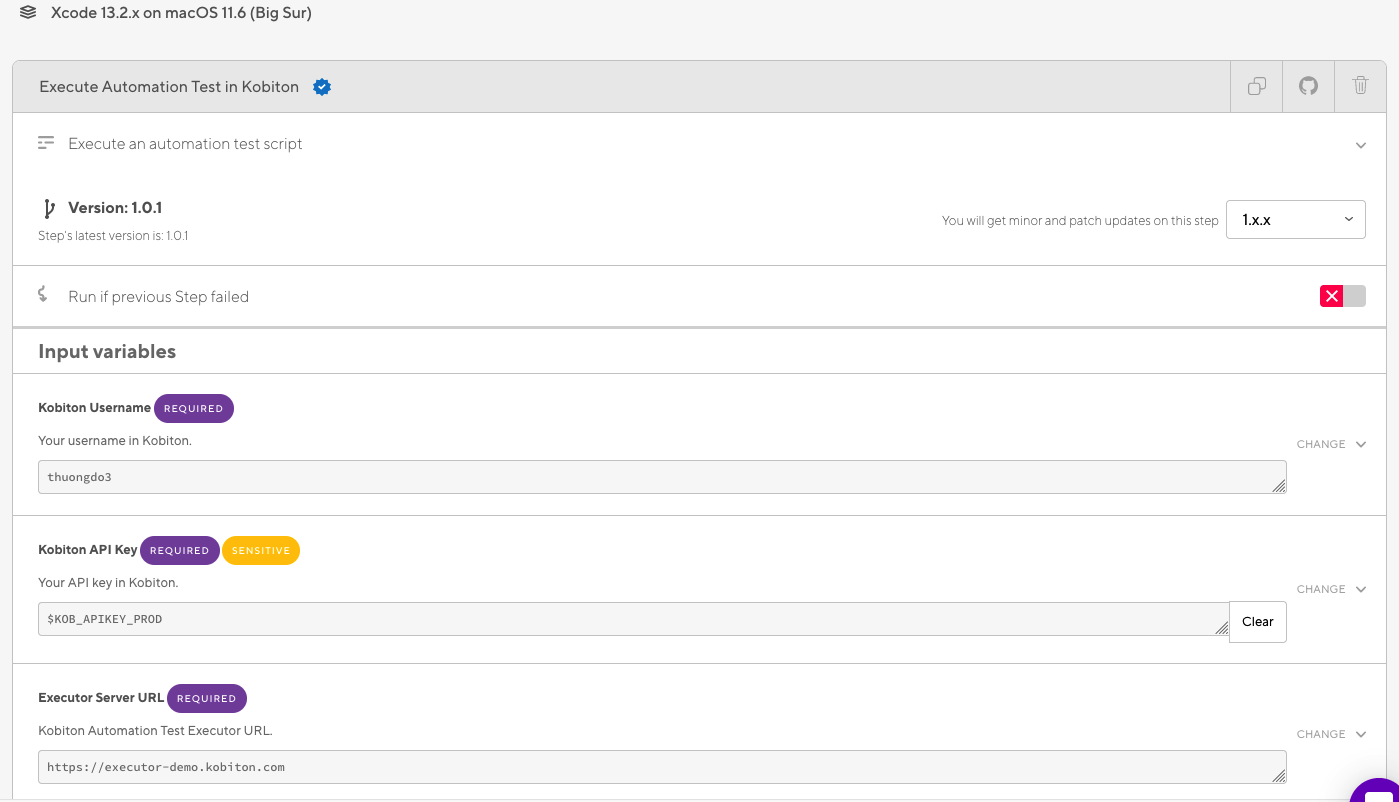Click the stack layers icon beside Xcode version
This screenshot has height=802, width=1399.
(28, 14)
